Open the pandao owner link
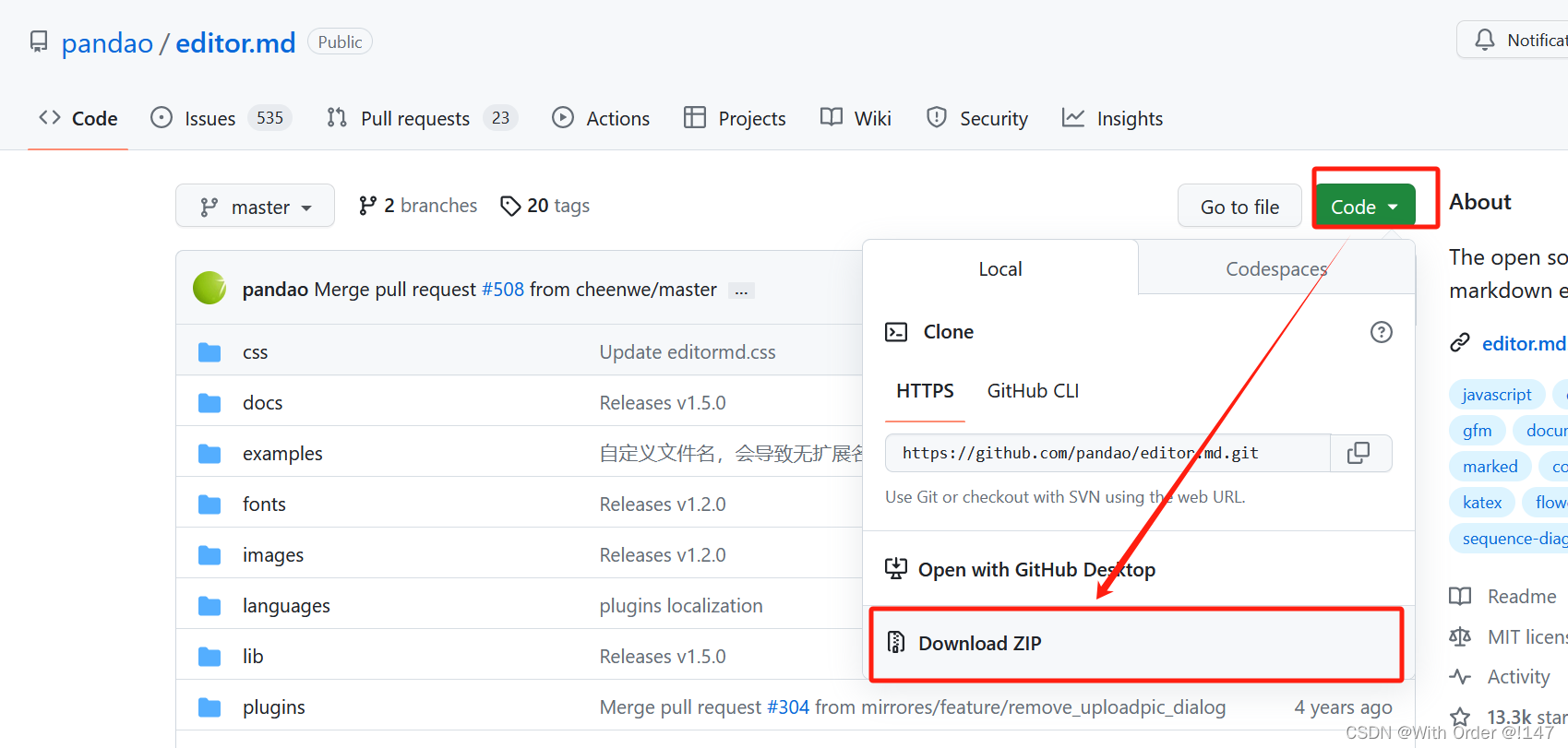This screenshot has height=748, width=1568. point(107,43)
